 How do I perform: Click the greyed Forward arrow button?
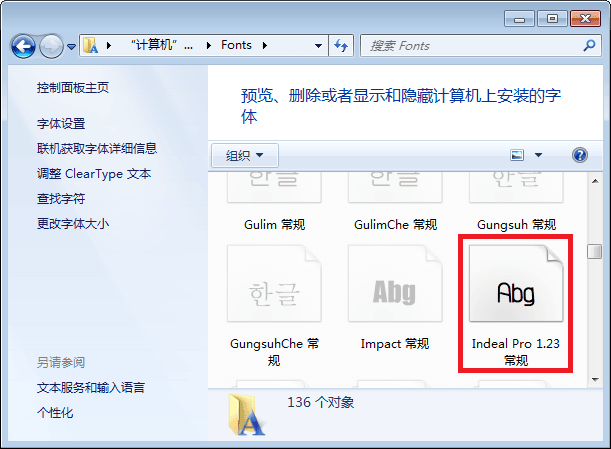[x=51, y=46]
